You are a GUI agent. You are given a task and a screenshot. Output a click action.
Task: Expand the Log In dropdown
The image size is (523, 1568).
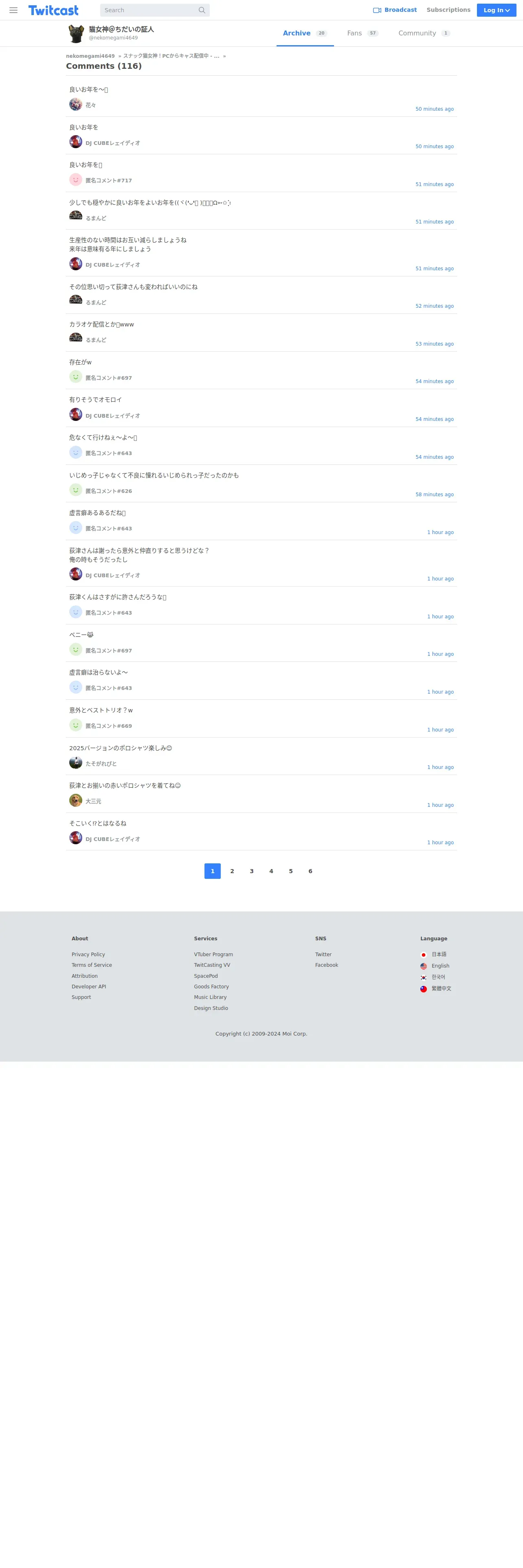(496, 10)
